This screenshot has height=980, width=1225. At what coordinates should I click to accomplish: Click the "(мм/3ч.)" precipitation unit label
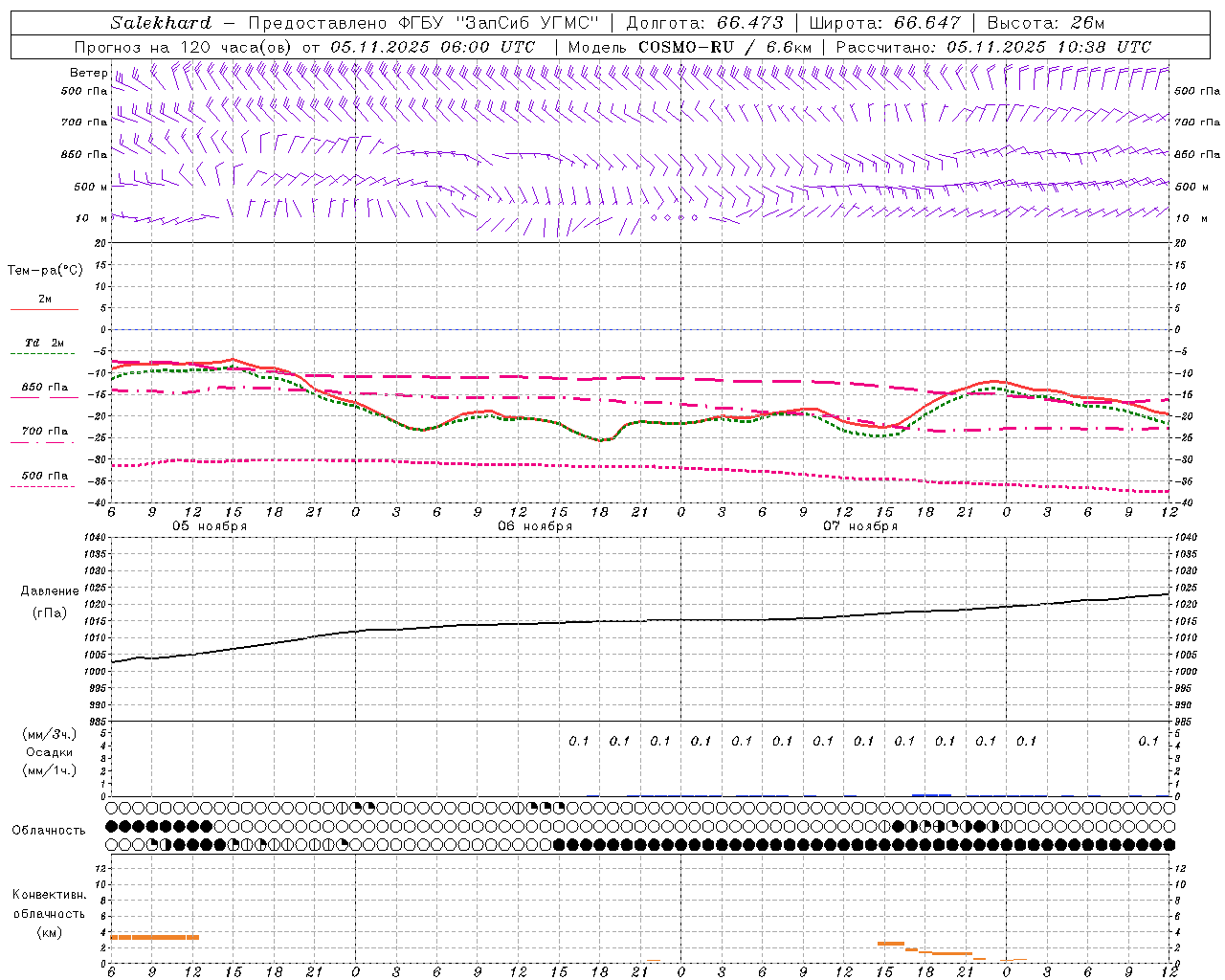pos(49,734)
